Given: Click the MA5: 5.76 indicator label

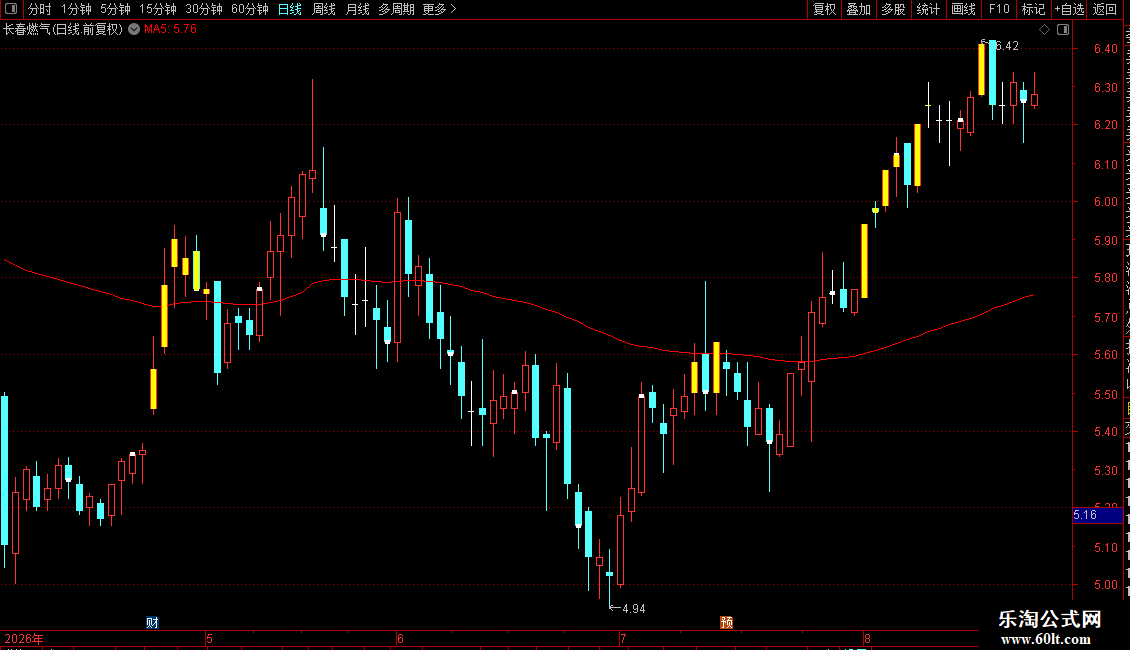Looking at the screenshot, I should coord(170,29).
